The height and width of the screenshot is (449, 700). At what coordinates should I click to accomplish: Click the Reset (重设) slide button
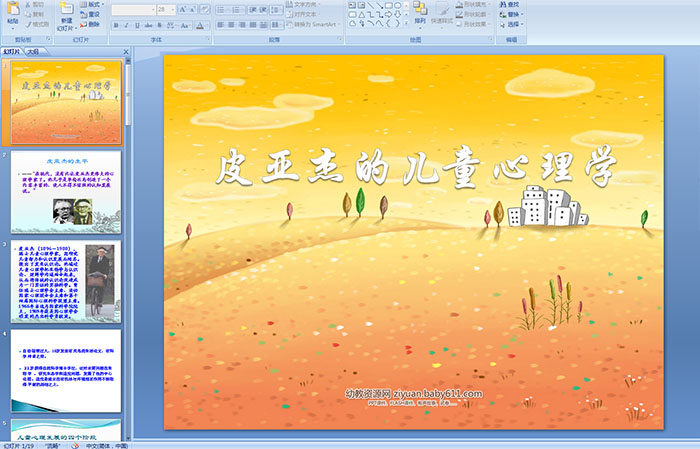point(89,15)
